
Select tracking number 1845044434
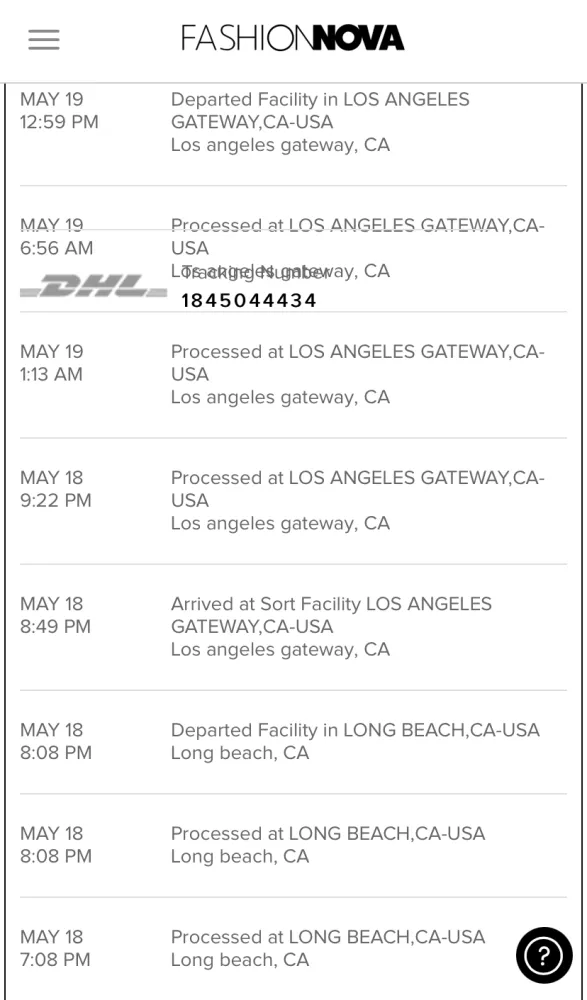click(249, 300)
